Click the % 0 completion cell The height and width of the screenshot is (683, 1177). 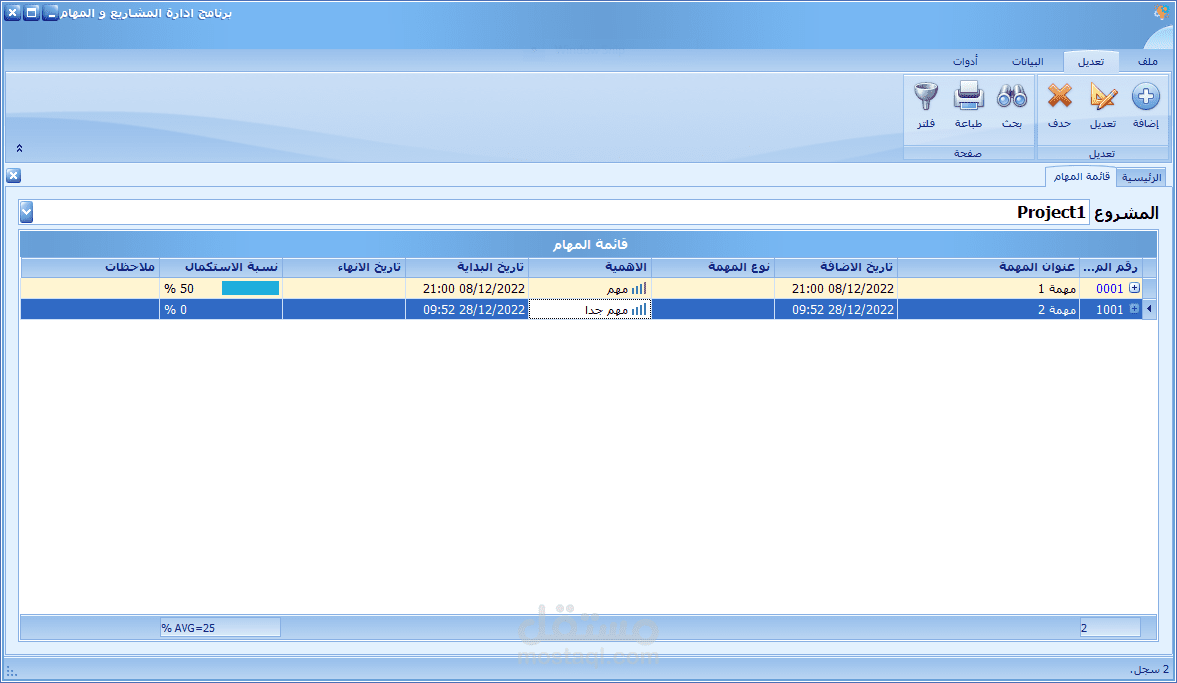(221, 309)
